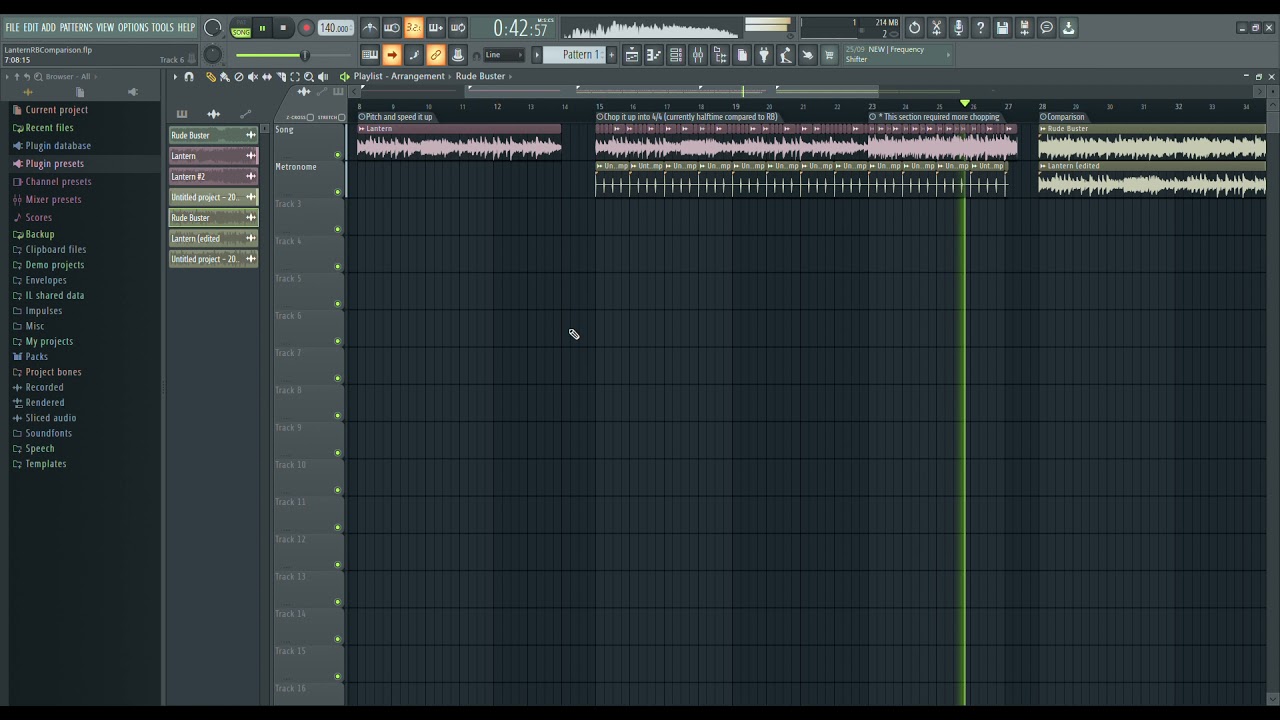Expand the Soundfonts folder in browser
Image resolution: width=1280 pixels, height=720 pixels.
48,434
